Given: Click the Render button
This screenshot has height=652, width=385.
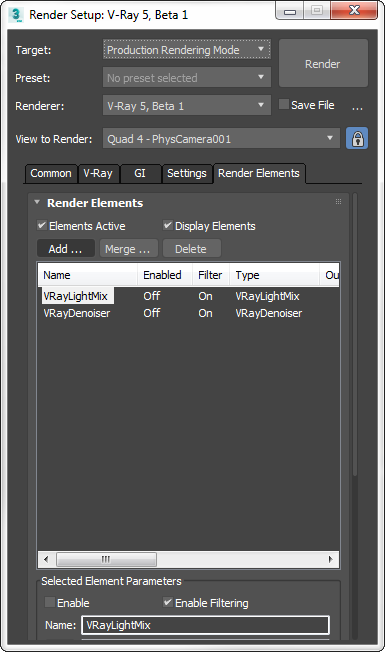Looking at the screenshot, I should 323,63.
